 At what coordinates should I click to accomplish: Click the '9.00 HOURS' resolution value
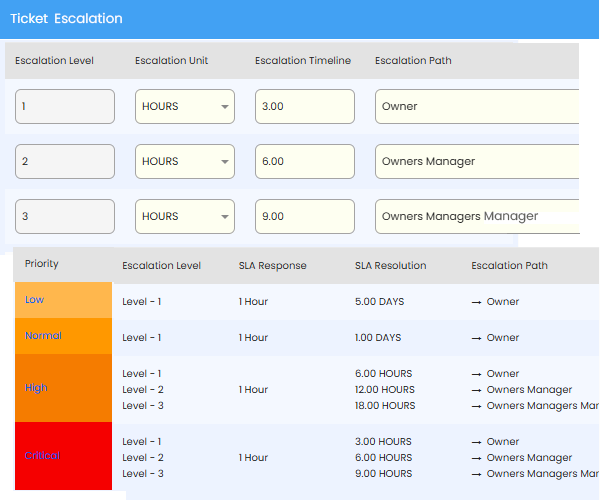coord(383,474)
